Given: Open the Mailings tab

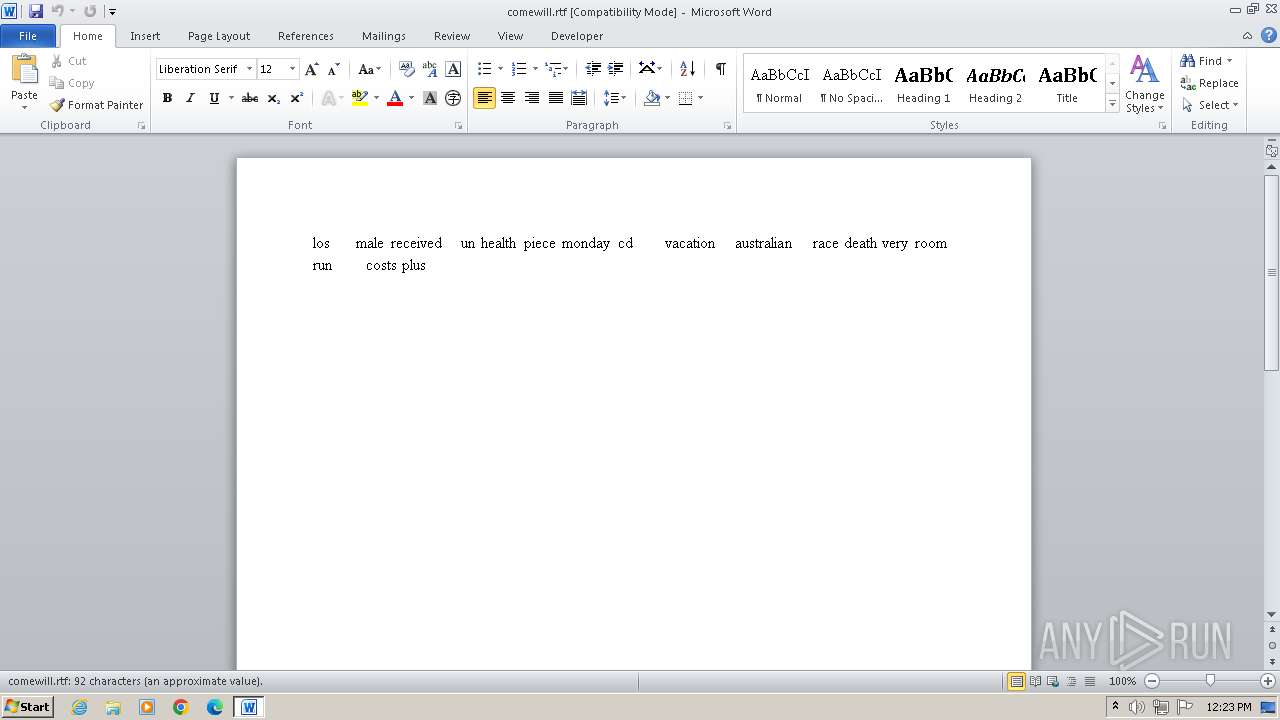Looking at the screenshot, I should point(384,36).
